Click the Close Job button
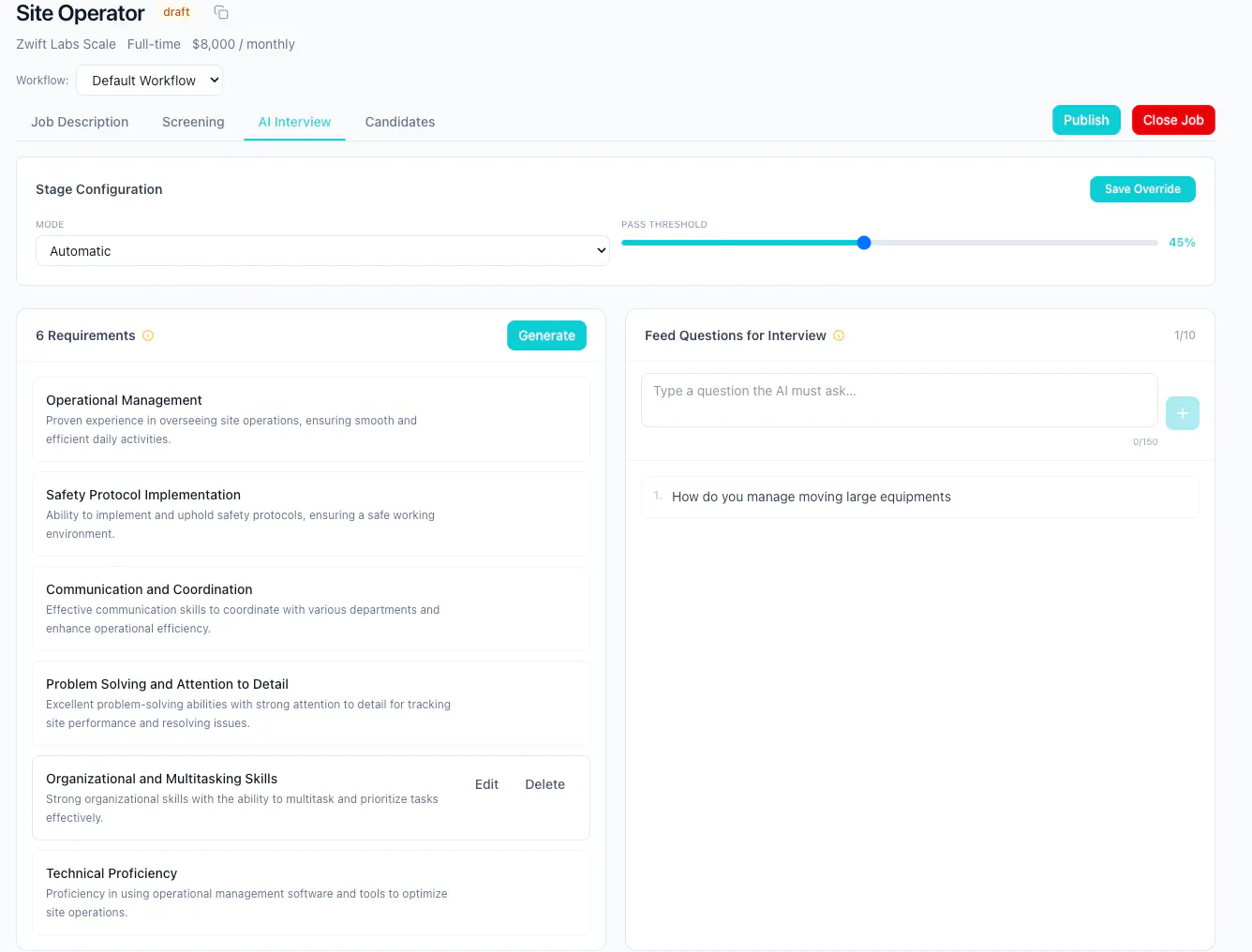 [x=1173, y=120]
